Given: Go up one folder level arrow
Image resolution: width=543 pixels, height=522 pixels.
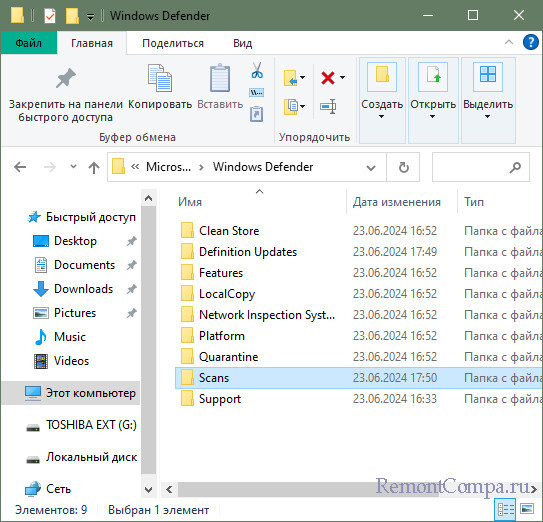Looking at the screenshot, I should pyautogui.click(x=94, y=168).
